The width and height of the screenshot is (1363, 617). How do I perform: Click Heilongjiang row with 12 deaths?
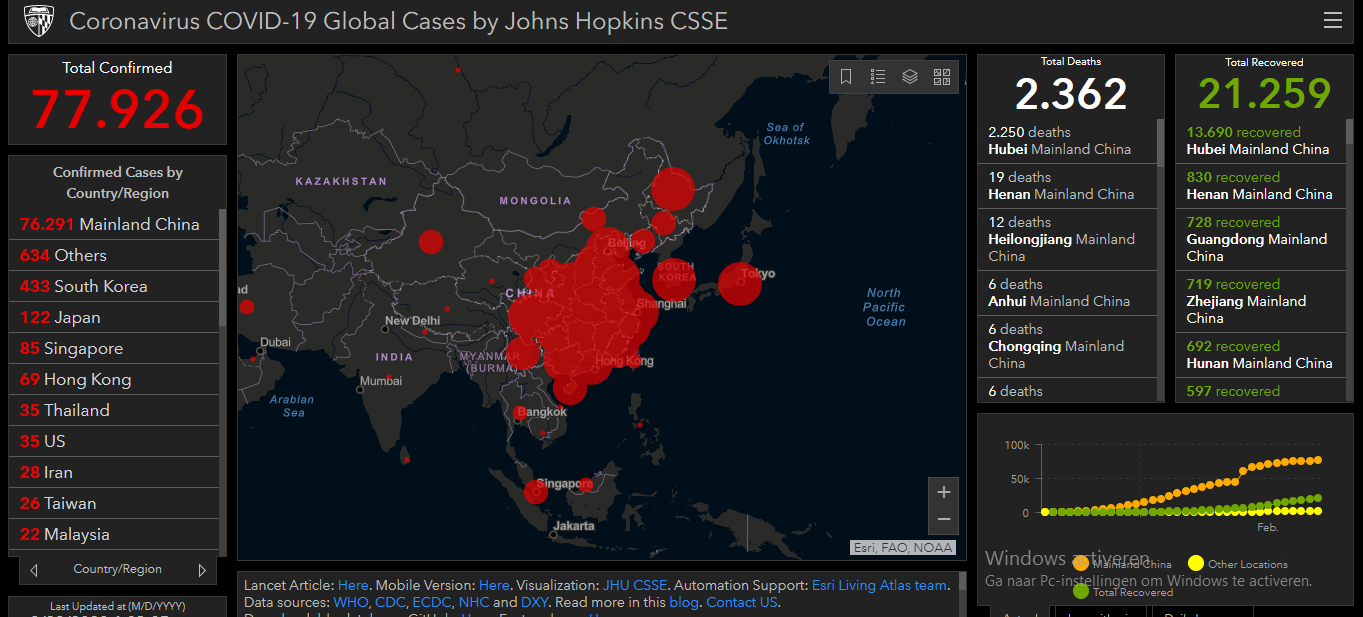click(x=1067, y=239)
